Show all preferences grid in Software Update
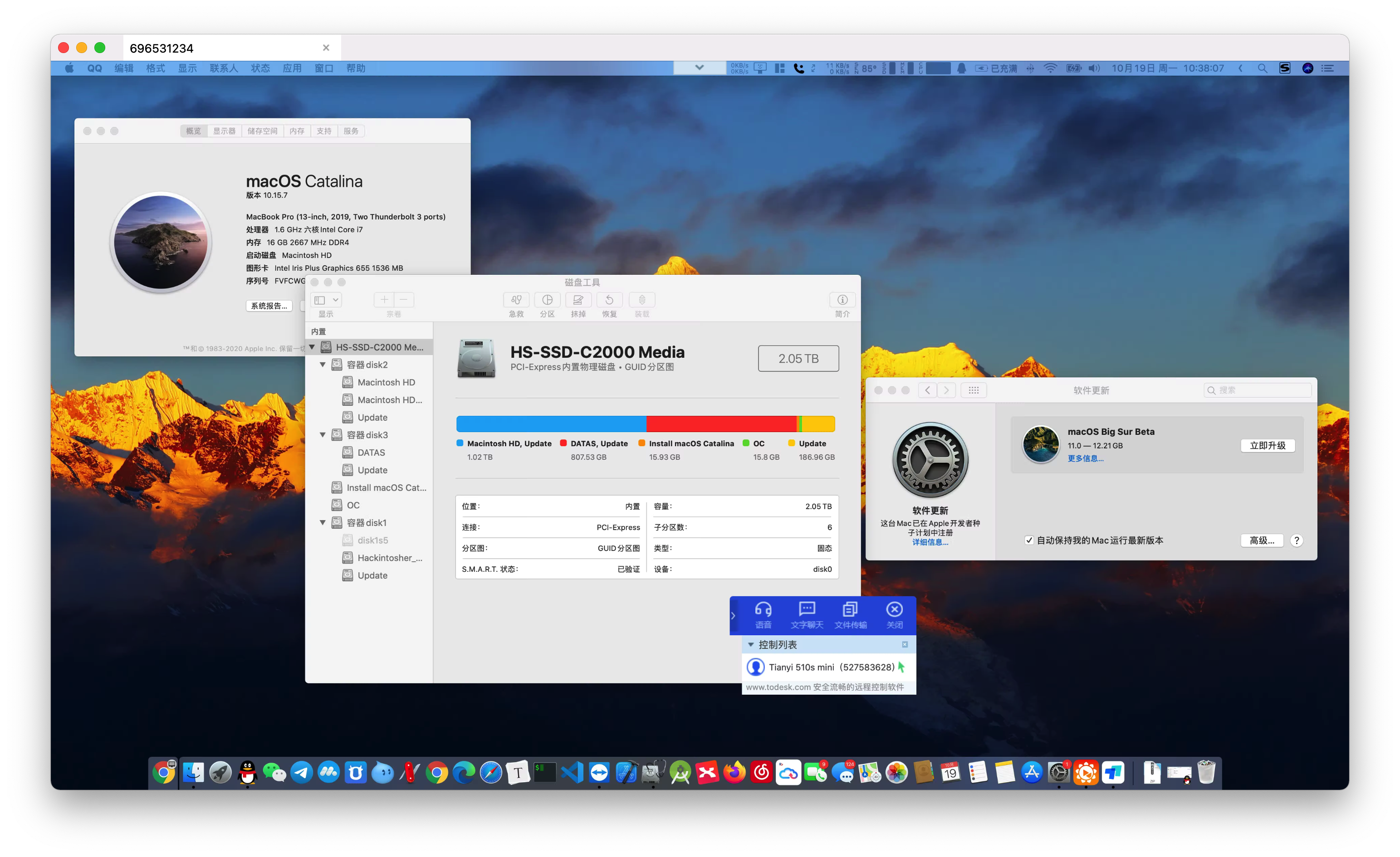This screenshot has height=857, width=1400. [x=974, y=390]
